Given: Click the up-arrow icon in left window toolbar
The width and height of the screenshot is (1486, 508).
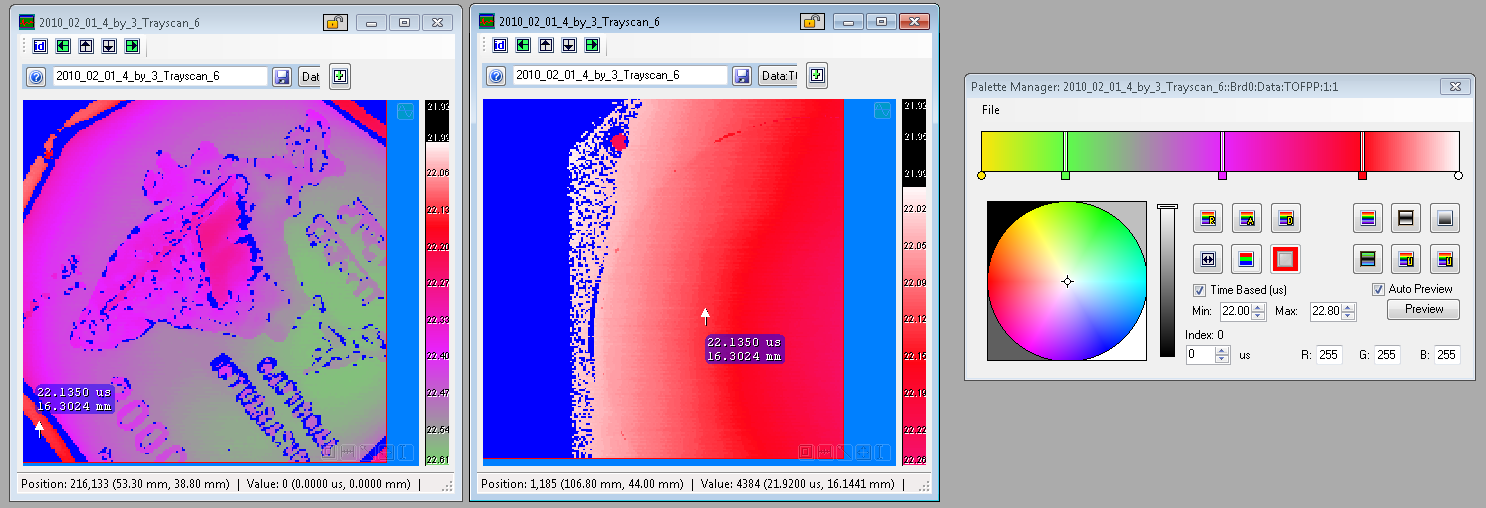Looking at the screenshot, I should click(x=85, y=45).
